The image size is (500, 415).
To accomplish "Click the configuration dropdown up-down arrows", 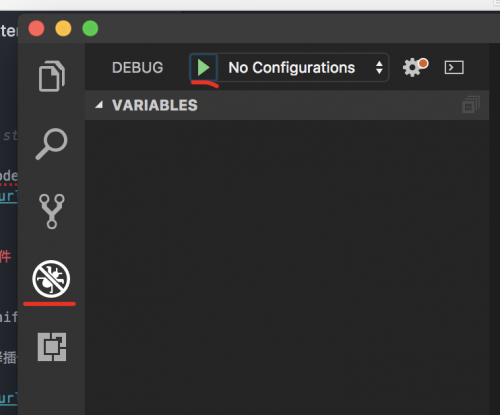I will (x=379, y=68).
